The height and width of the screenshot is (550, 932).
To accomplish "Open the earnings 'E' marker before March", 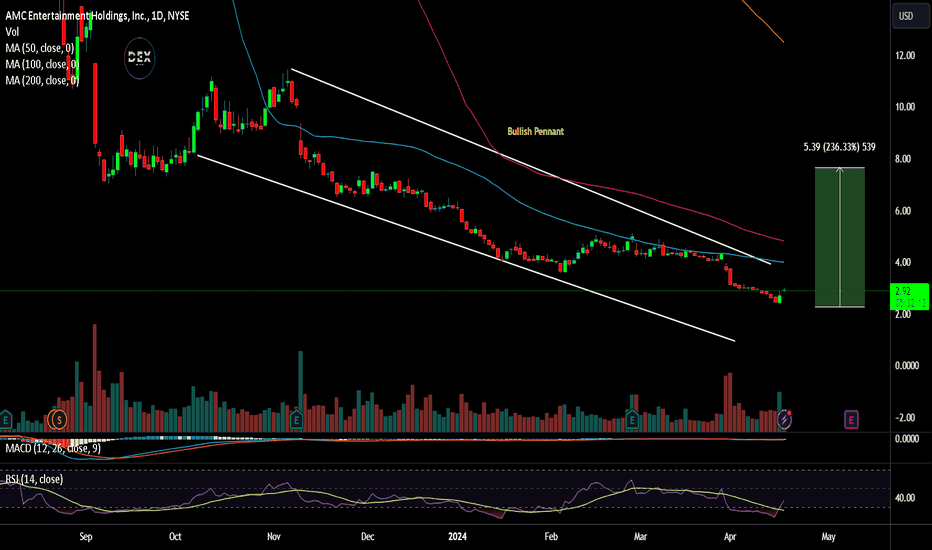I will tap(632, 420).
